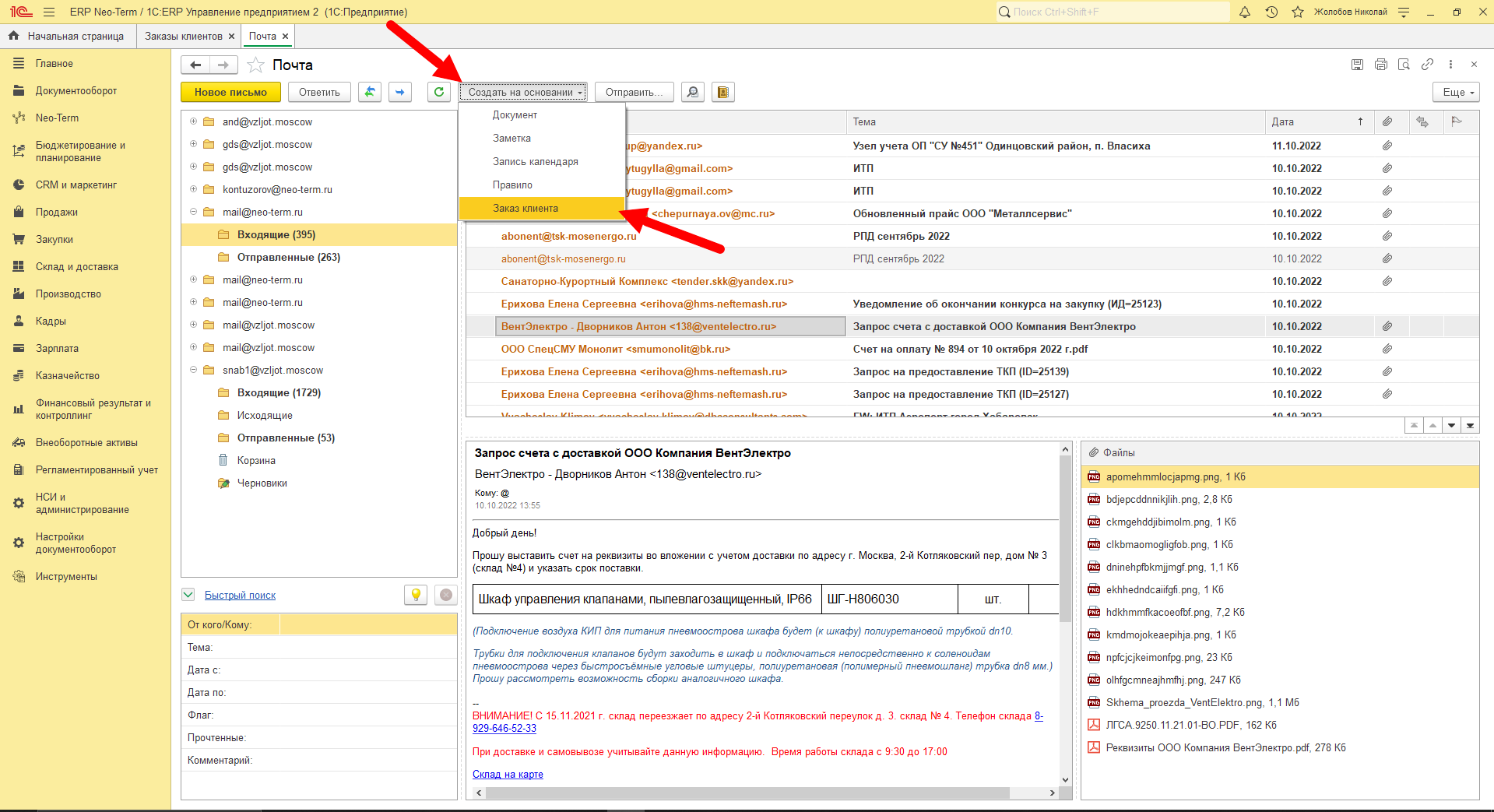This screenshot has width=1494, height=812.
Task: Click the lightbulb icon by quick search
Action: [x=416, y=595]
